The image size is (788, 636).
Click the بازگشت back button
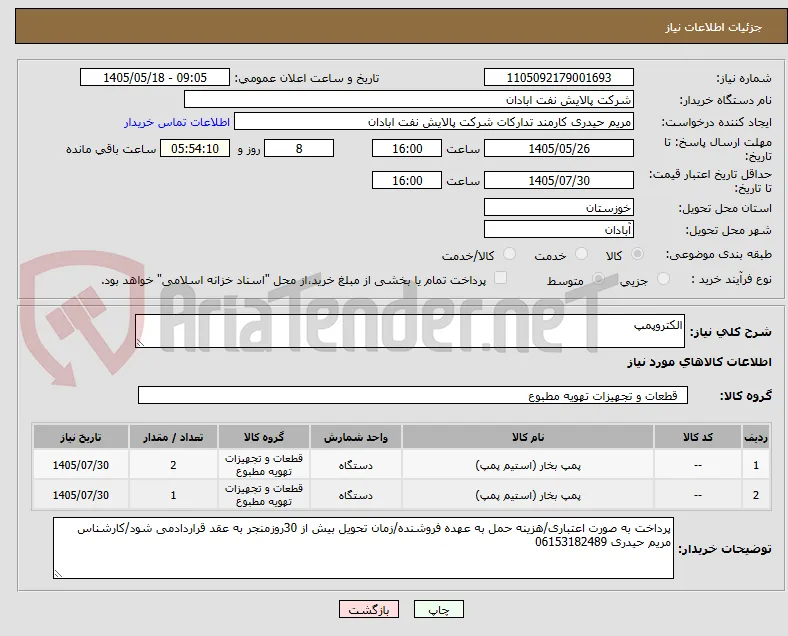369,609
